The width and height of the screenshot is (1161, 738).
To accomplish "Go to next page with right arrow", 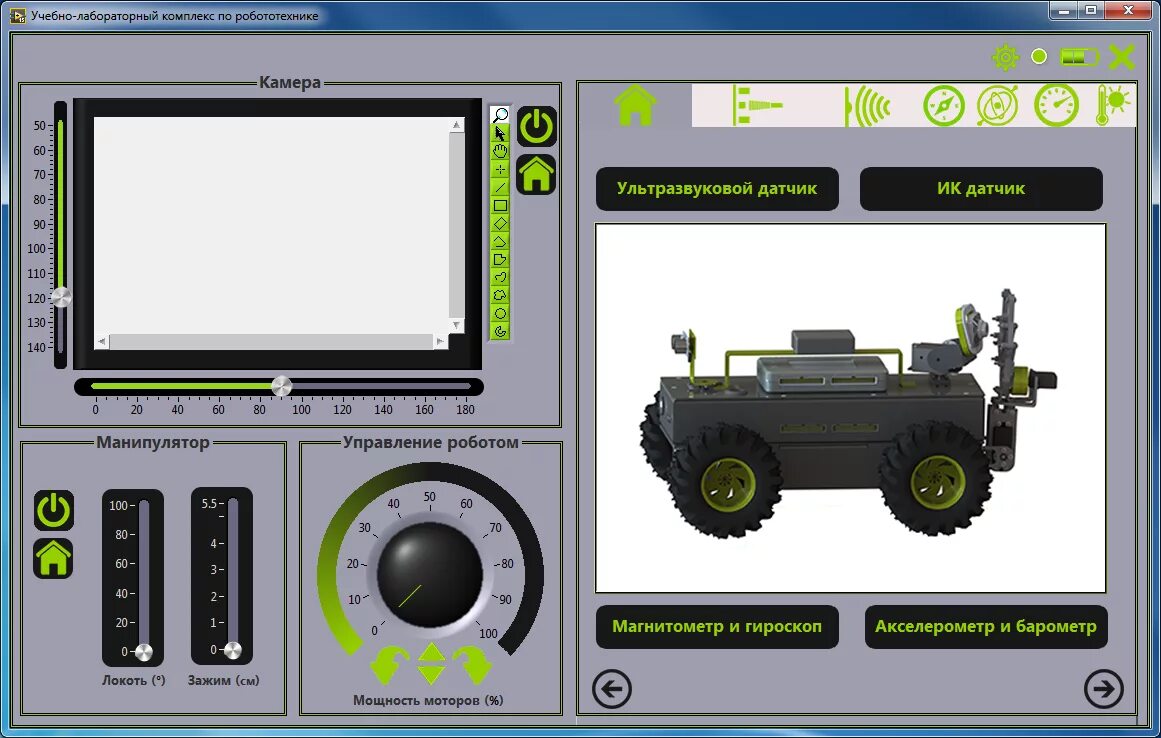I will pyautogui.click(x=1103, y=688).
